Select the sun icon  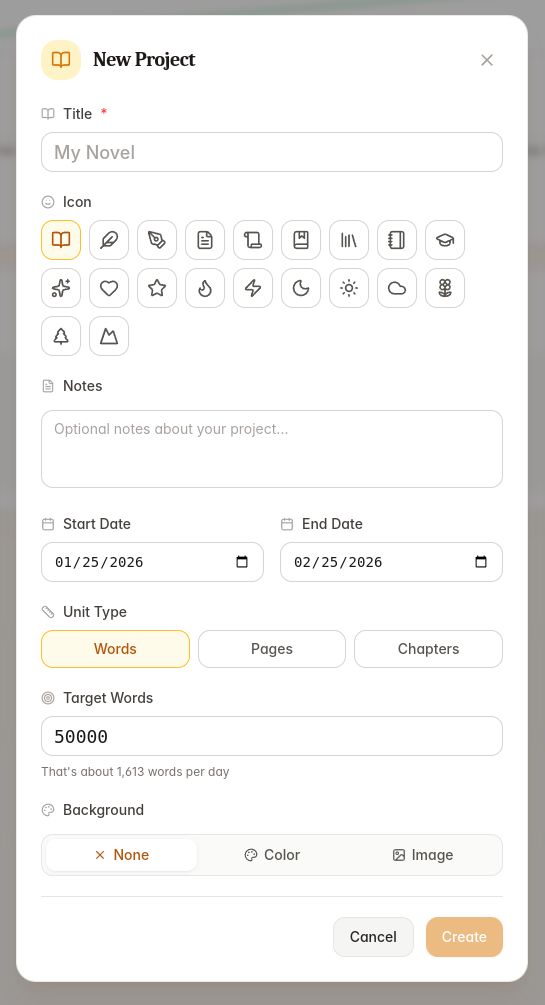pyautogui.click(x=349, y=288)
